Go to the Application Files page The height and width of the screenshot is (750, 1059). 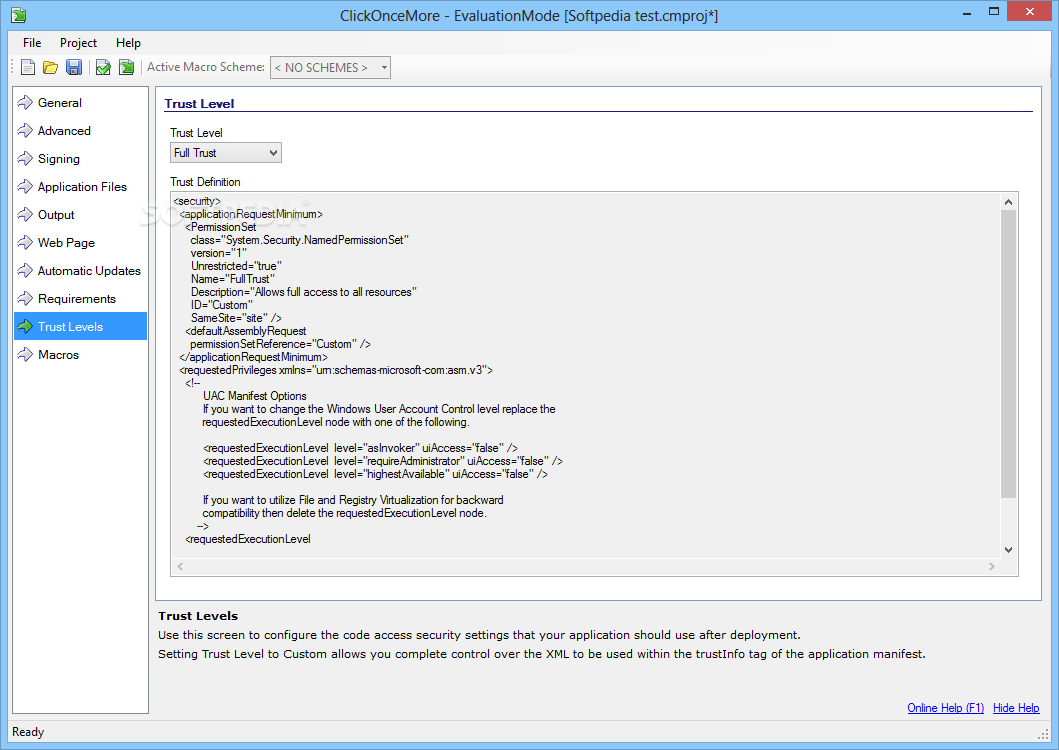click(80, 186)
